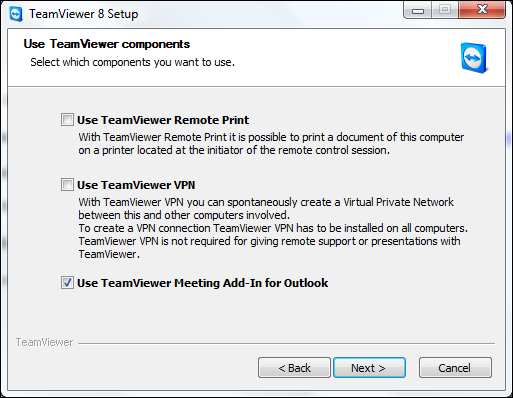This screenshot has height=398, width=513.
Task: Uncheck the Meeting Add-In for Outlook checkbox
Action: click(x=67, y=283)
